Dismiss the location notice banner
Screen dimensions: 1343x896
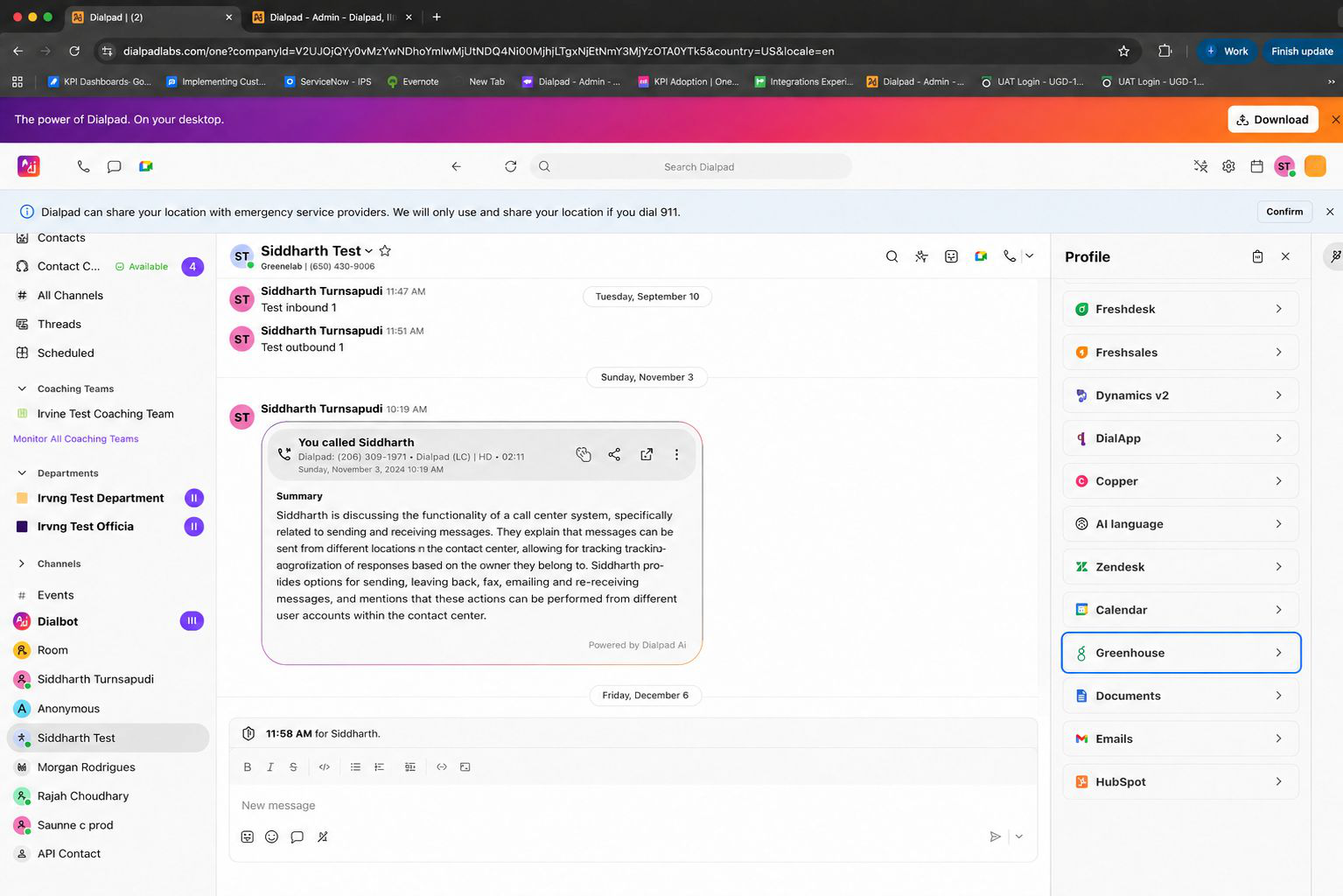click(1330, 212)
